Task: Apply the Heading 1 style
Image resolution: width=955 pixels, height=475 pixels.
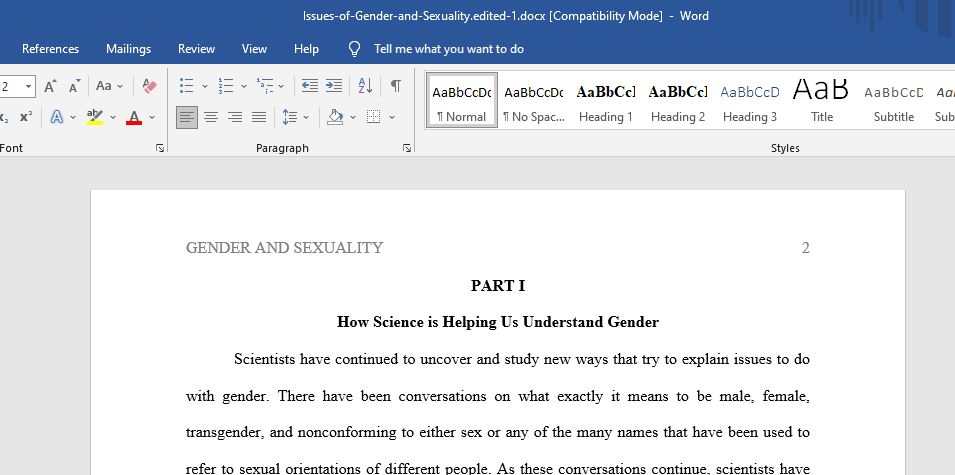Action: coord(605,100)
